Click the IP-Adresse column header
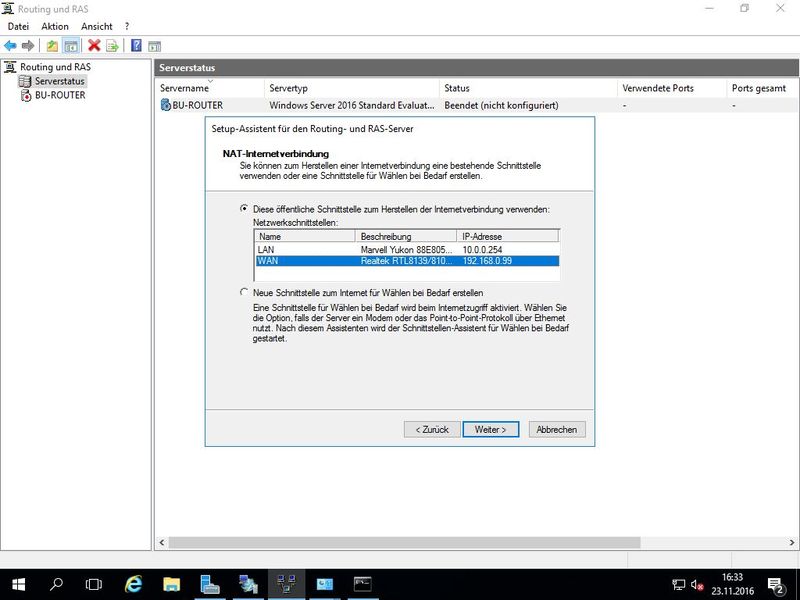800x600 pixels. click(x=508, y=236)
